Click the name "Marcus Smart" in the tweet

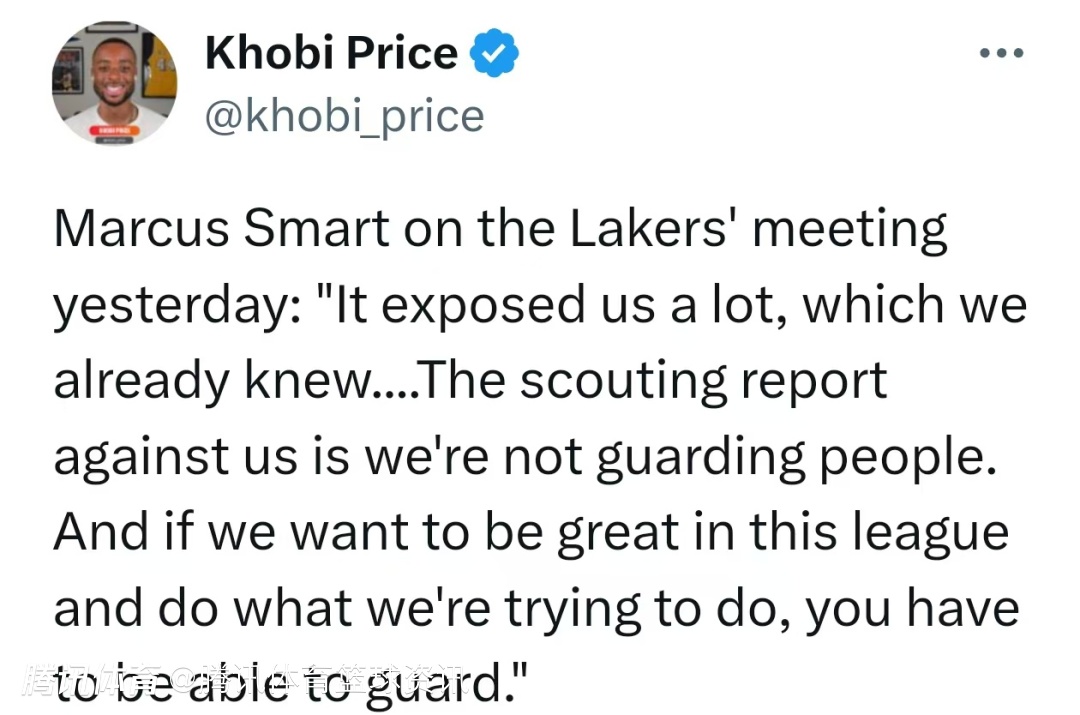click(220, 230)
